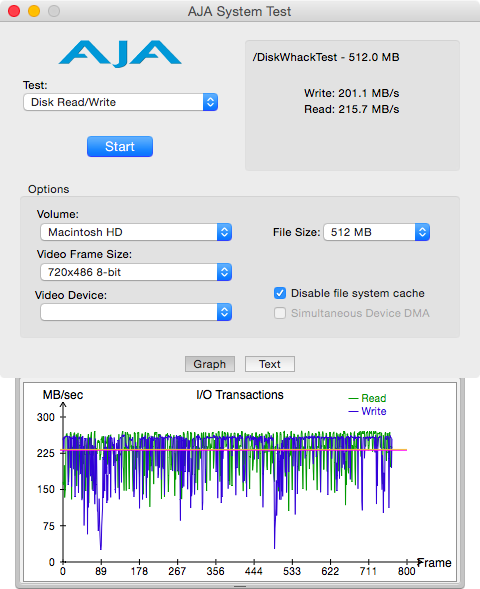
Task: Click the red close window button
Action: 14,11
